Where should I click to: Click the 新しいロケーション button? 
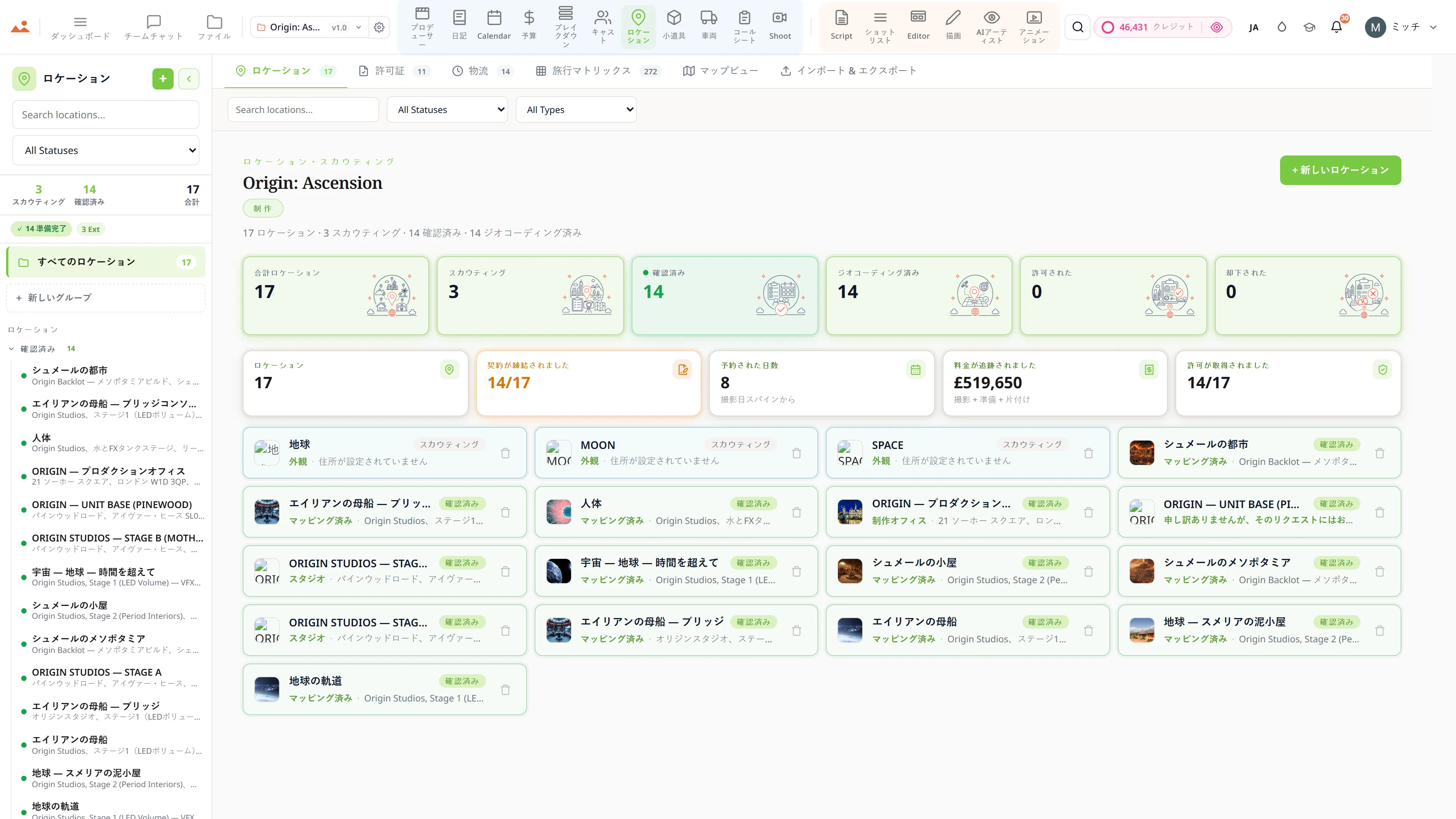1340,170
